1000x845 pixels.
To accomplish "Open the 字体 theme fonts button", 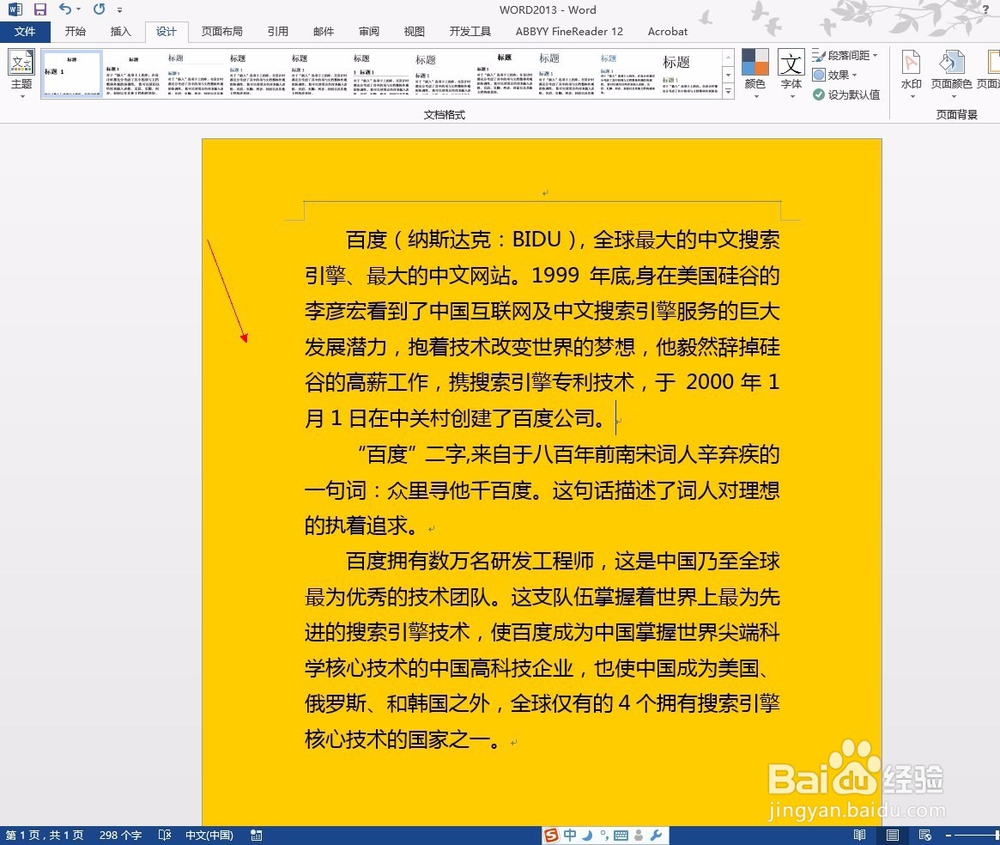I will click(791, 74).
